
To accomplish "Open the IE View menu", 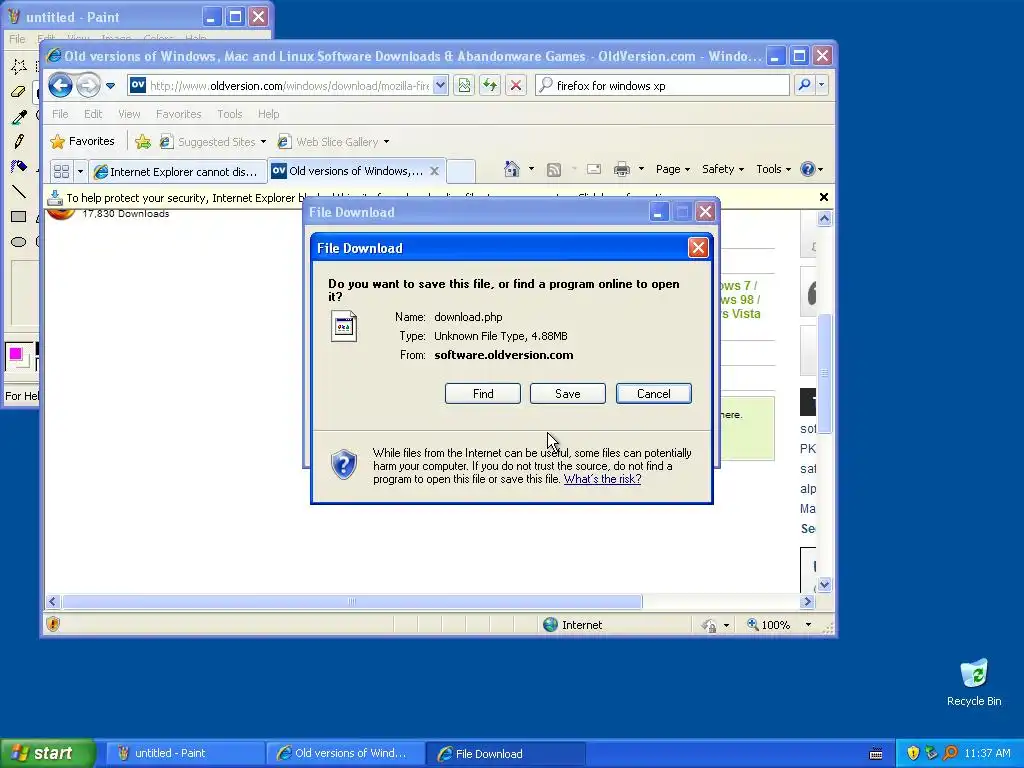I will coord(129,114).
